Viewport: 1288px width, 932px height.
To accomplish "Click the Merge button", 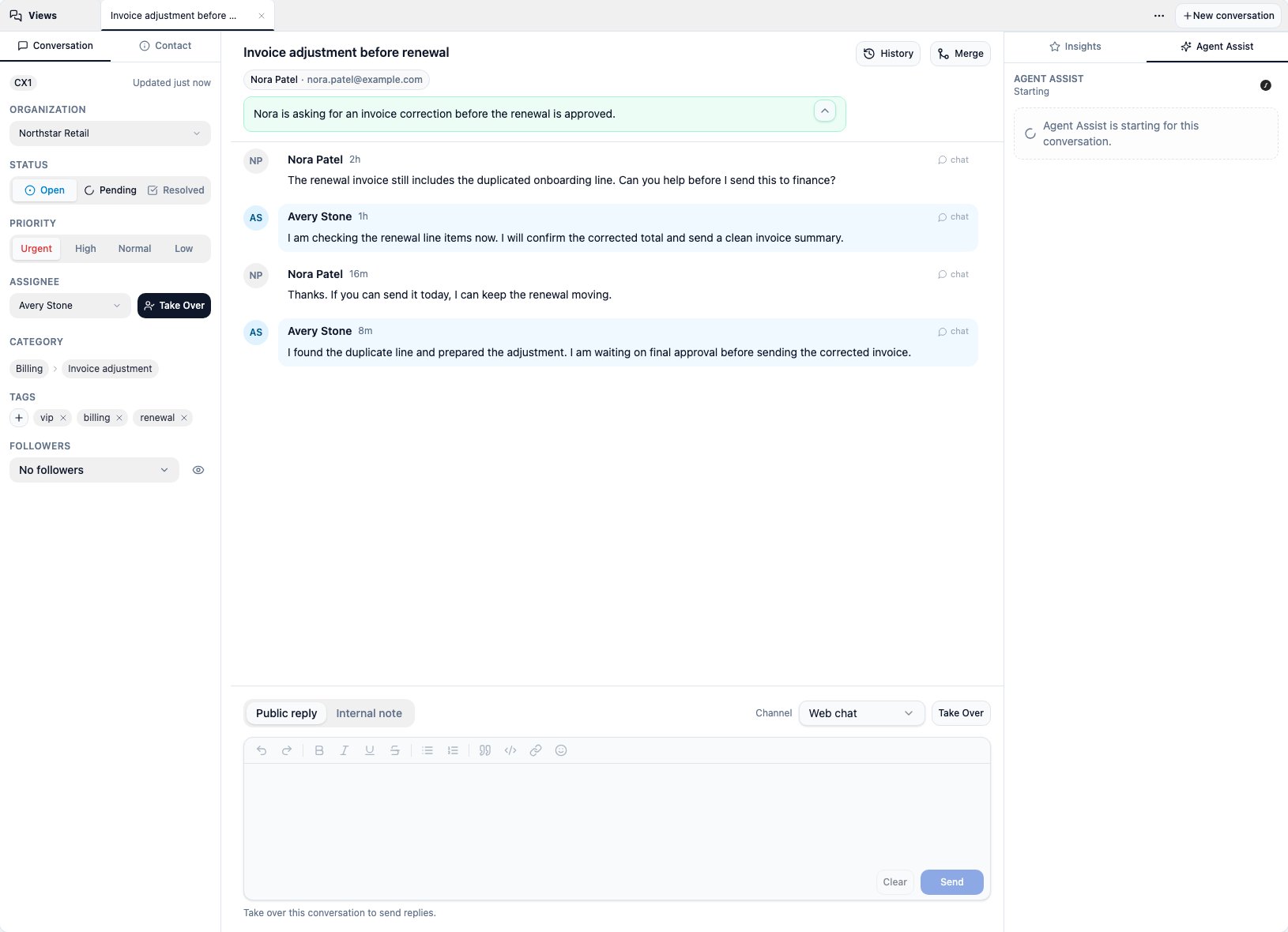I will 960,54.
